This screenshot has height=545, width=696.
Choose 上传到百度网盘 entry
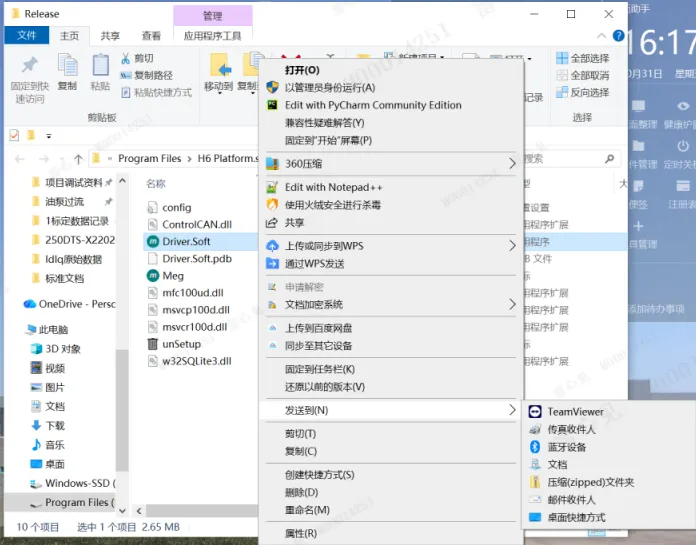tap(391, 328)
